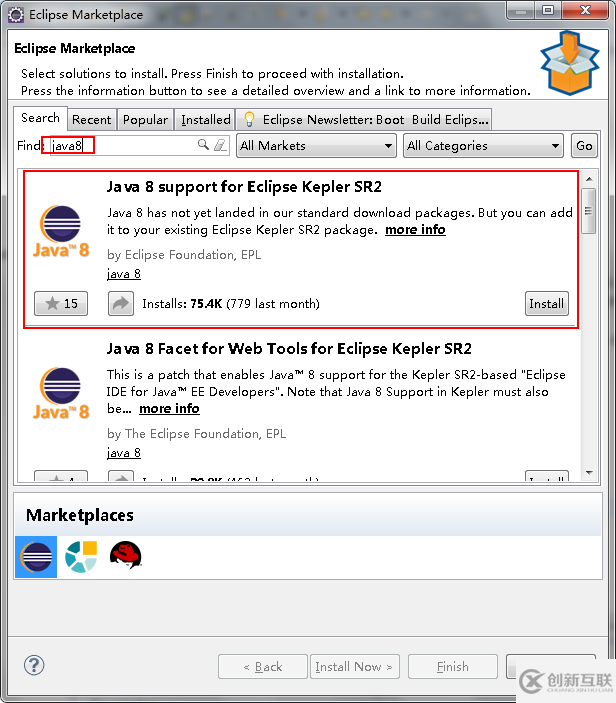616x703 pixels.
Task: Open more info for Java 8 Facet
Action: point(169,408)
